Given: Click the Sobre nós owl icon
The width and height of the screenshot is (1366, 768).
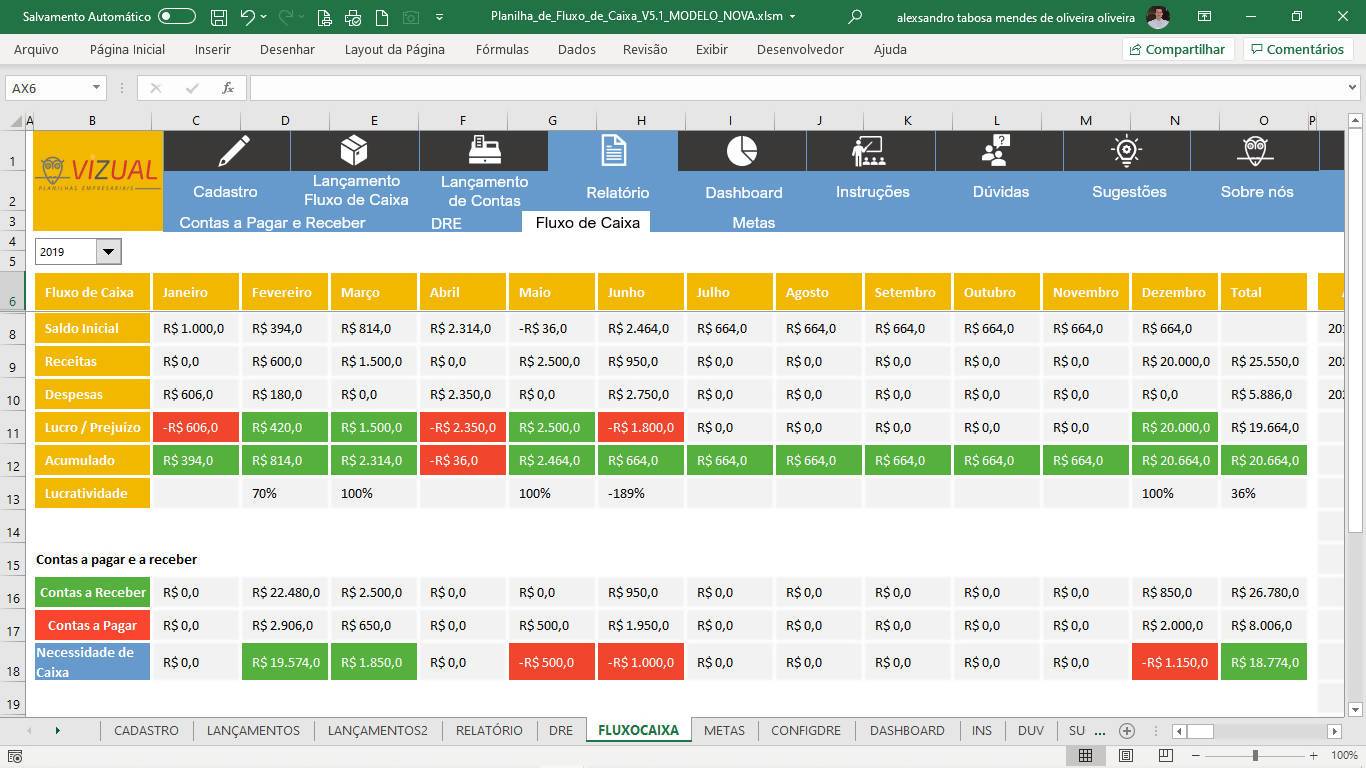Looking at the screenshot, I should pyautogui.click(x=1256, y=151).
